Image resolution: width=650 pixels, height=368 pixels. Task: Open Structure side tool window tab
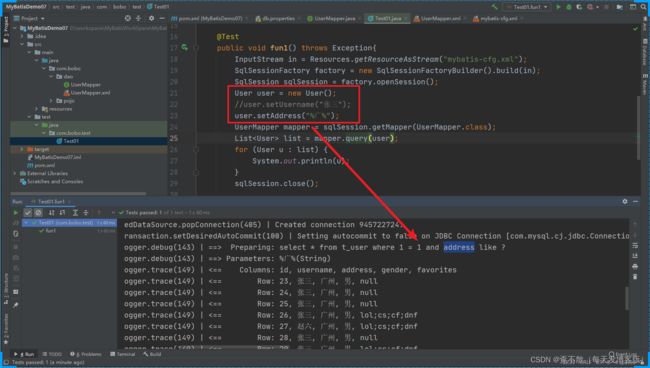click(x=6, y=288)
